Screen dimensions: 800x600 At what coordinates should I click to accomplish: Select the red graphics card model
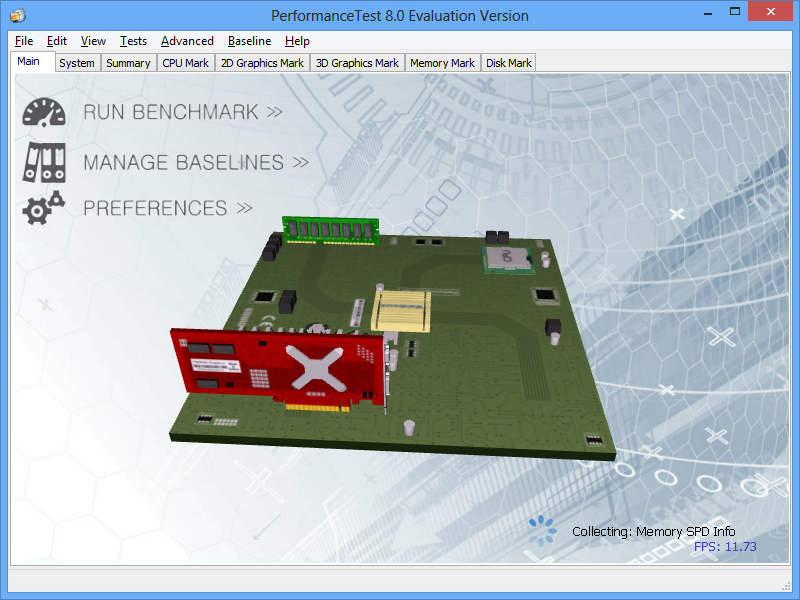[x=280, y=370]
